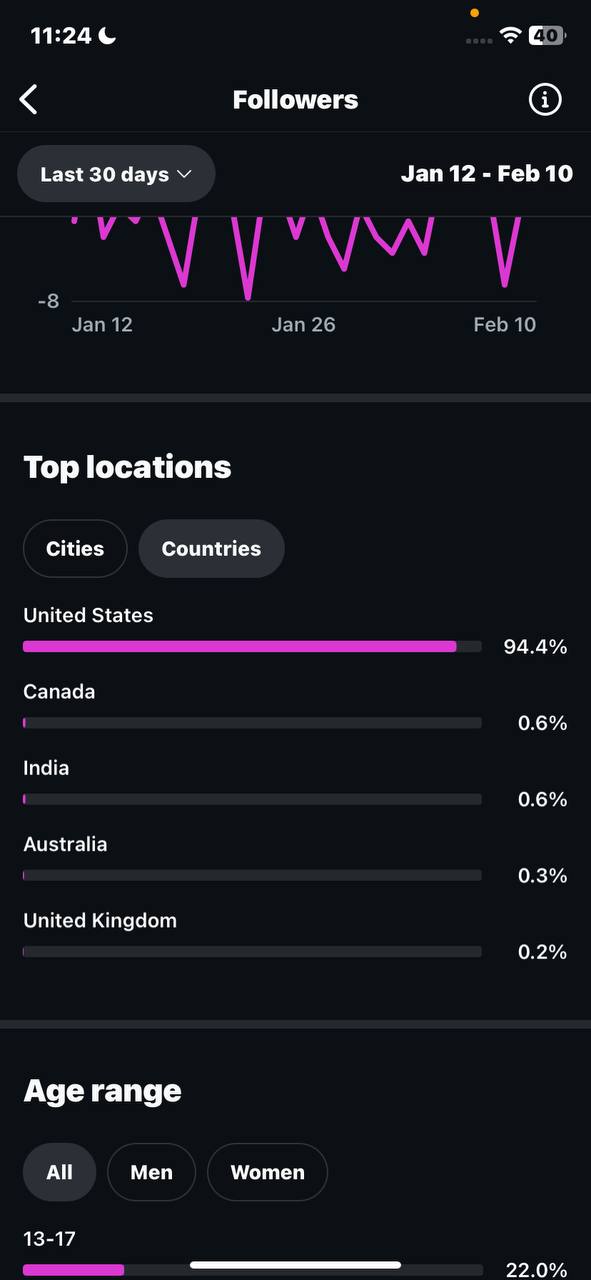Open the info icon next to Followers

(545, 99)
